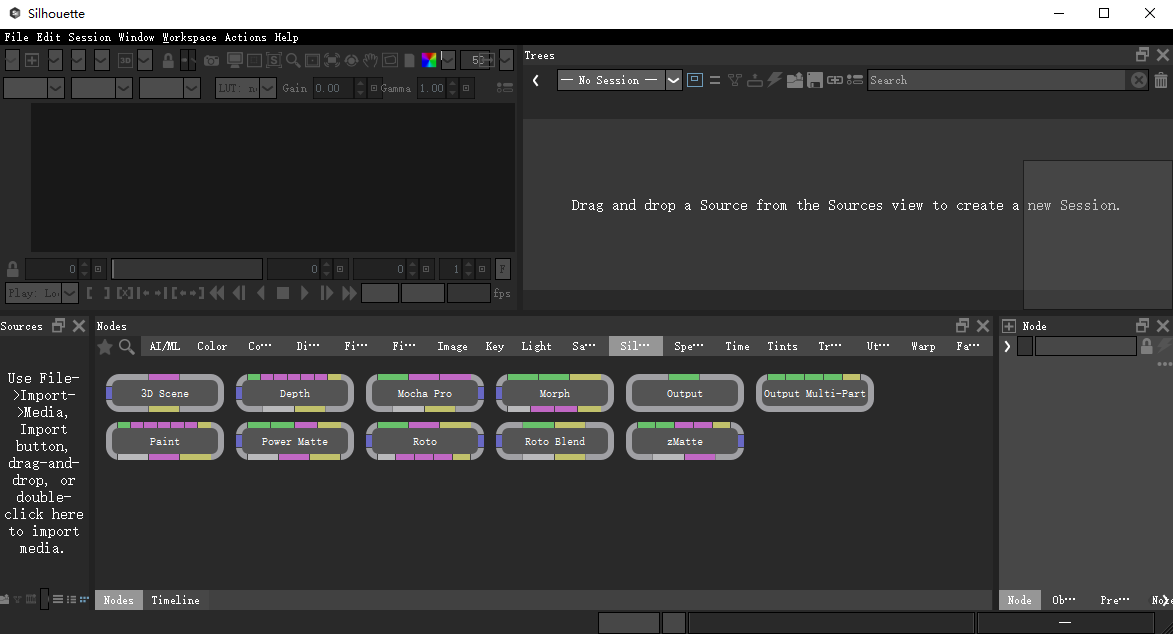Image resolution: width=1173 pixels, height=634 pixels.
Task: Click the trash icon in Trees panel
Action: pyautogui.click(x=1160, y=80)
